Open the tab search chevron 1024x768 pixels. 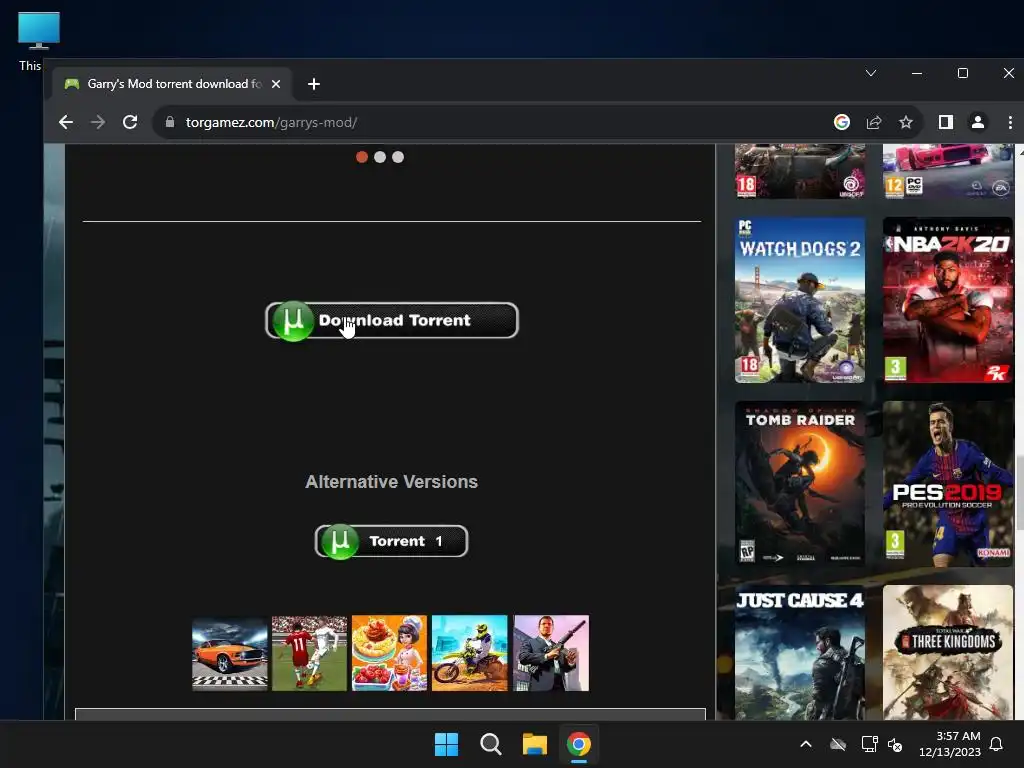coord(871,73)
